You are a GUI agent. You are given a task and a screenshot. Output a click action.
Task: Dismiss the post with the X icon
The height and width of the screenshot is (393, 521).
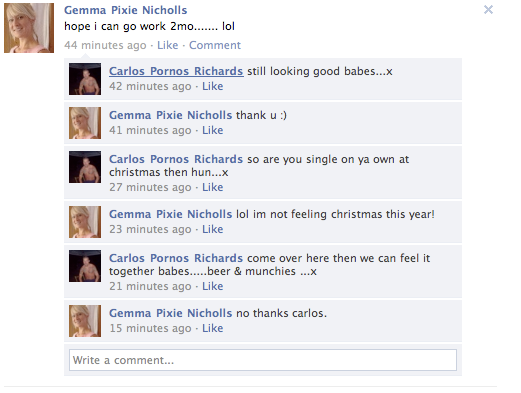[488, 10]
